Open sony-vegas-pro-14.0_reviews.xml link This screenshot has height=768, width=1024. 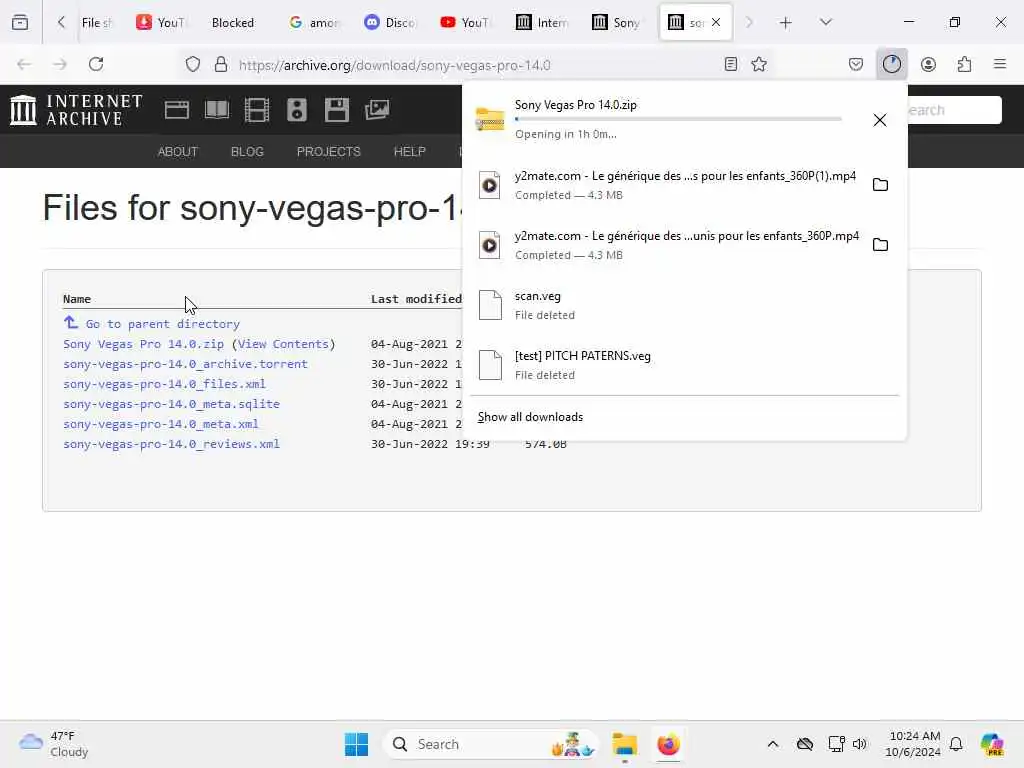(x=171, y=444)
